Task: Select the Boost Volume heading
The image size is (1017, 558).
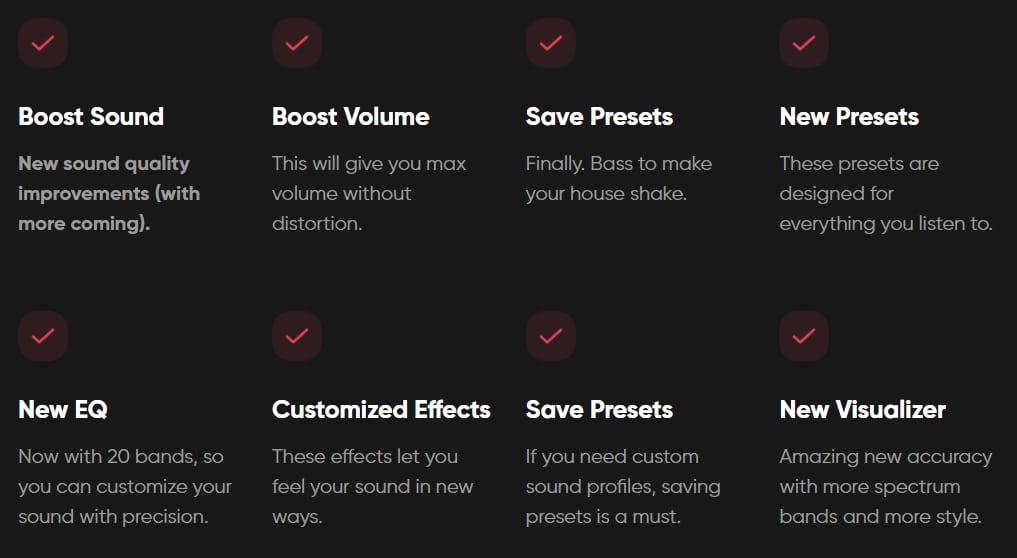Action: pyautogui.click(x=351, y=117)
